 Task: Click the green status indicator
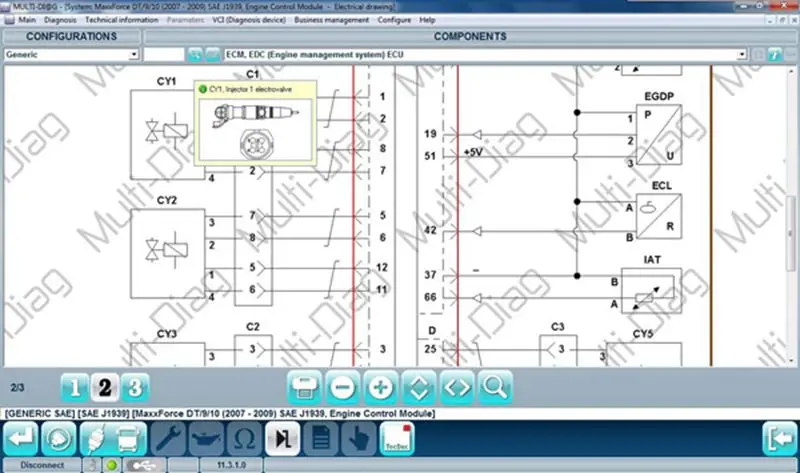click(x=111, y=465)
